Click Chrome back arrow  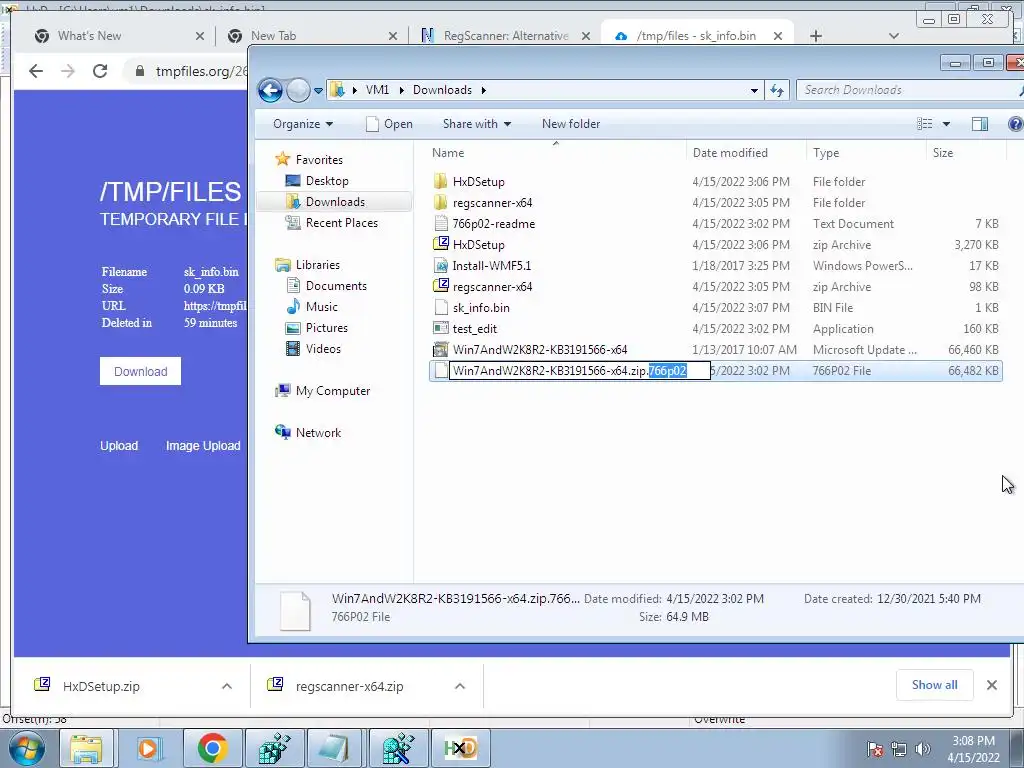click(36, 71)
